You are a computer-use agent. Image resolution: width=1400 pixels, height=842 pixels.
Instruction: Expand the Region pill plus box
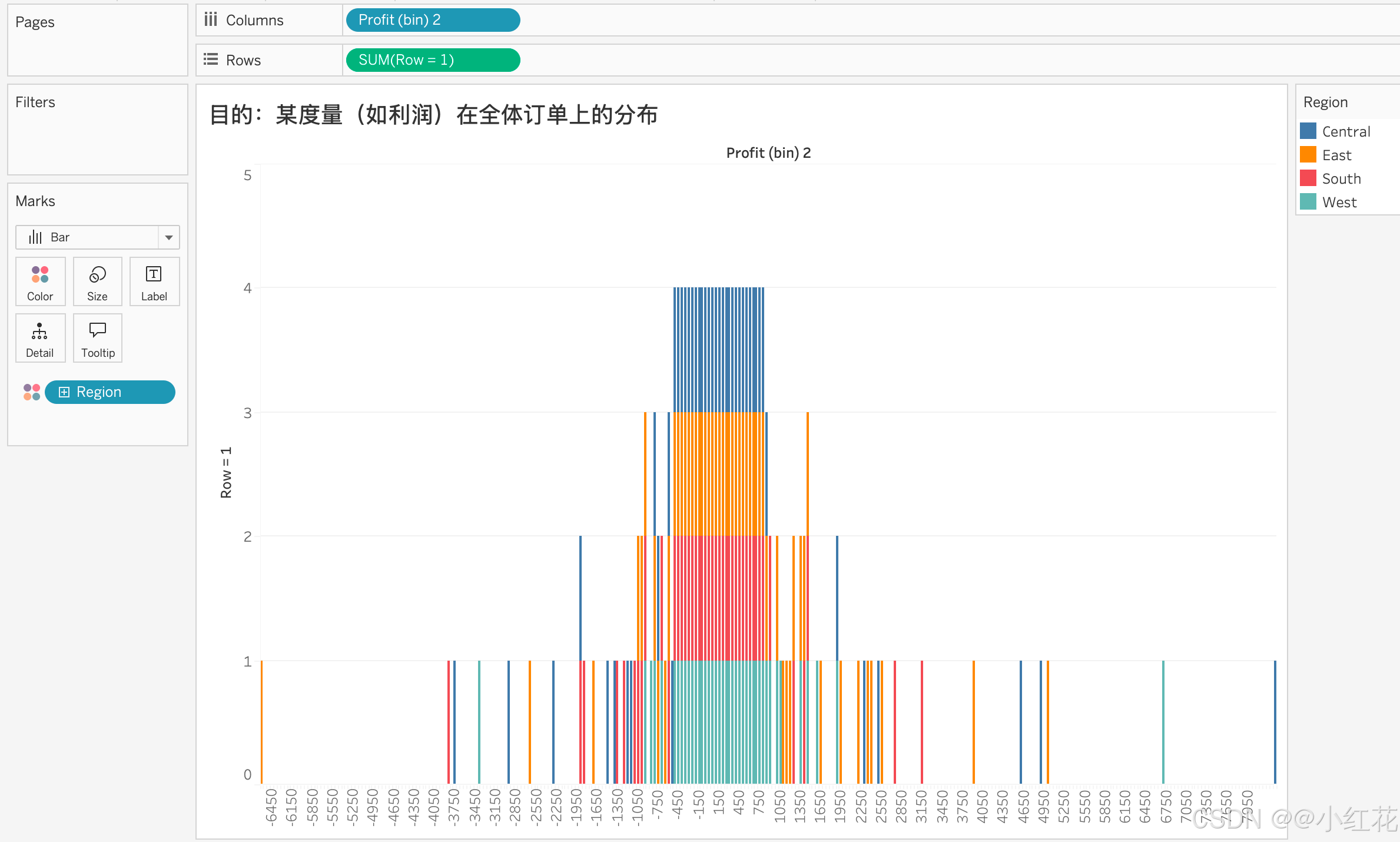click(x=64, y=392)
